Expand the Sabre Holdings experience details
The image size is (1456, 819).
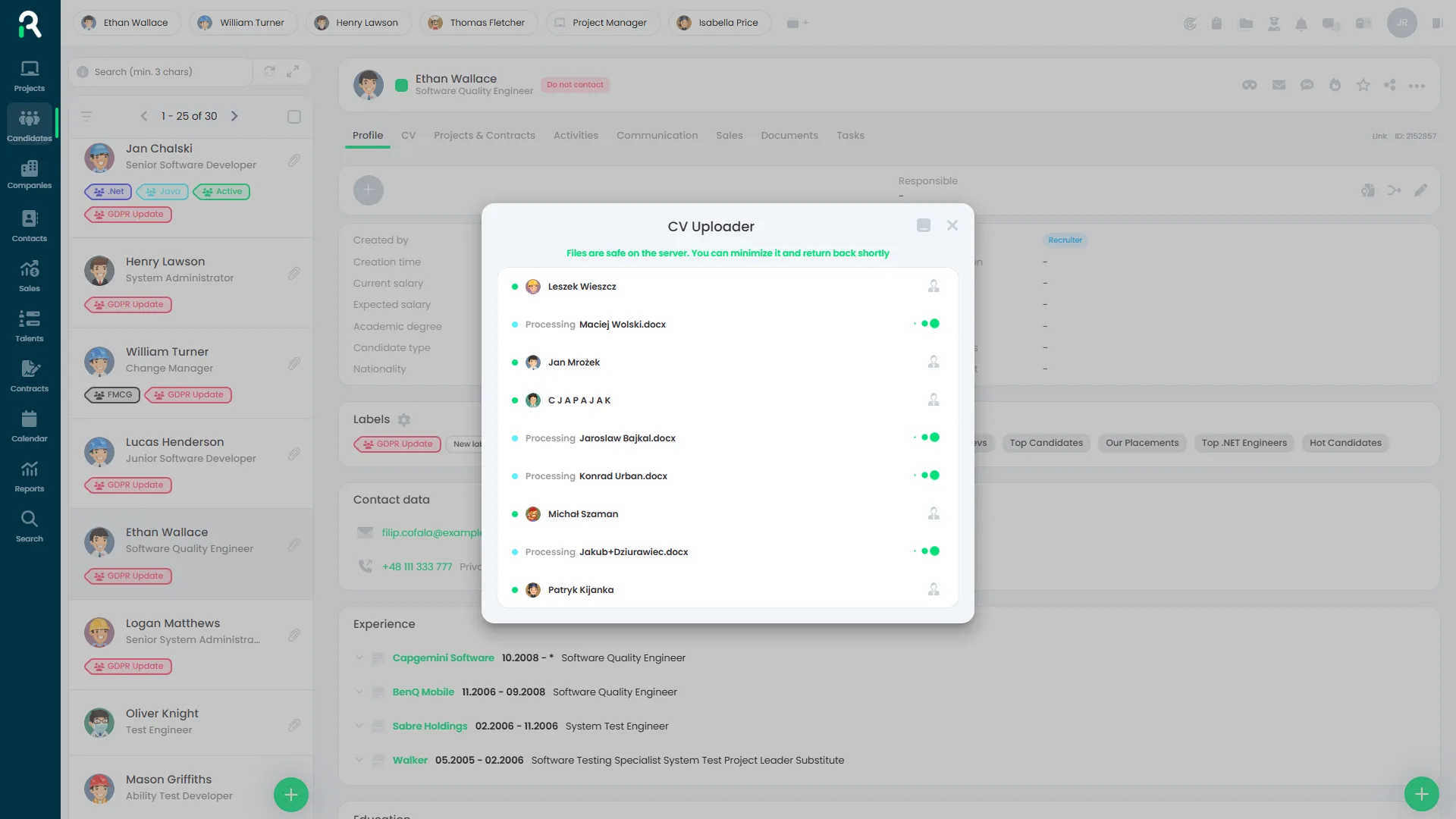pyautogui.click(x=359, y=726)
